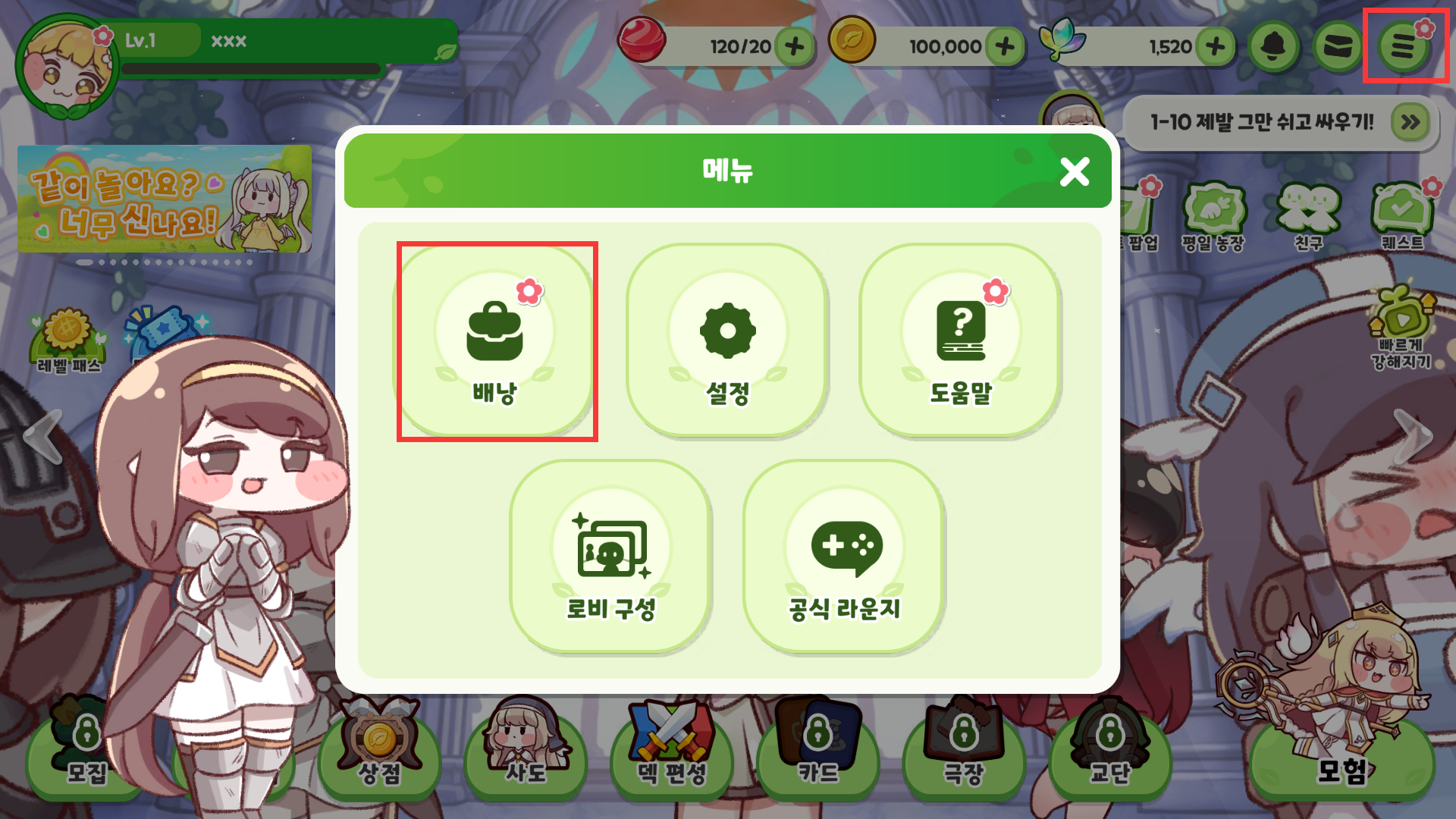Open the 설정 settings gear option

coord(727,341)
